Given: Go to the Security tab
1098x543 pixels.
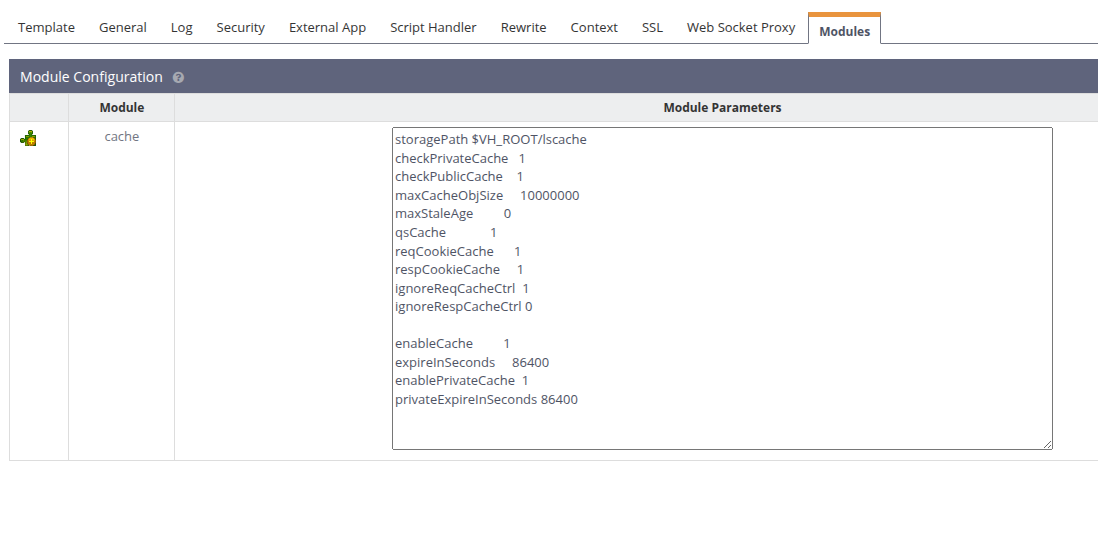Looking at the screenshot, I should point(240,28).
